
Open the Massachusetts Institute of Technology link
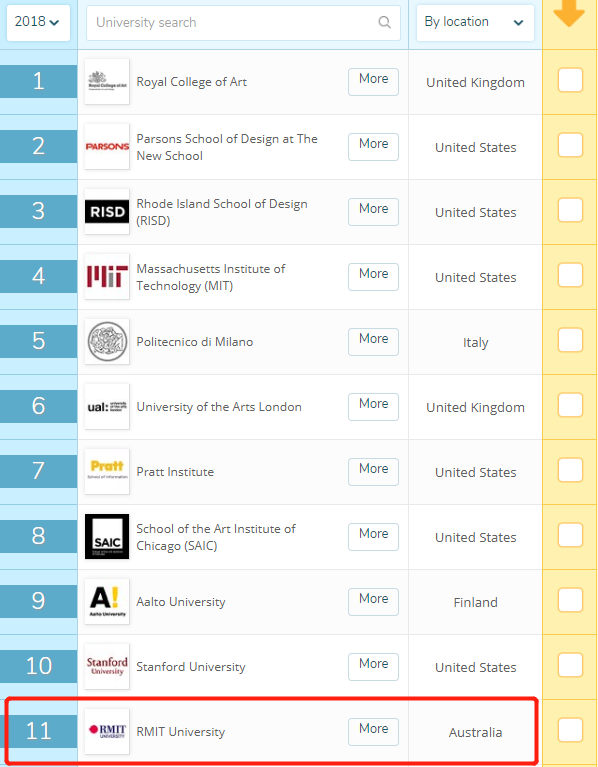211,277
